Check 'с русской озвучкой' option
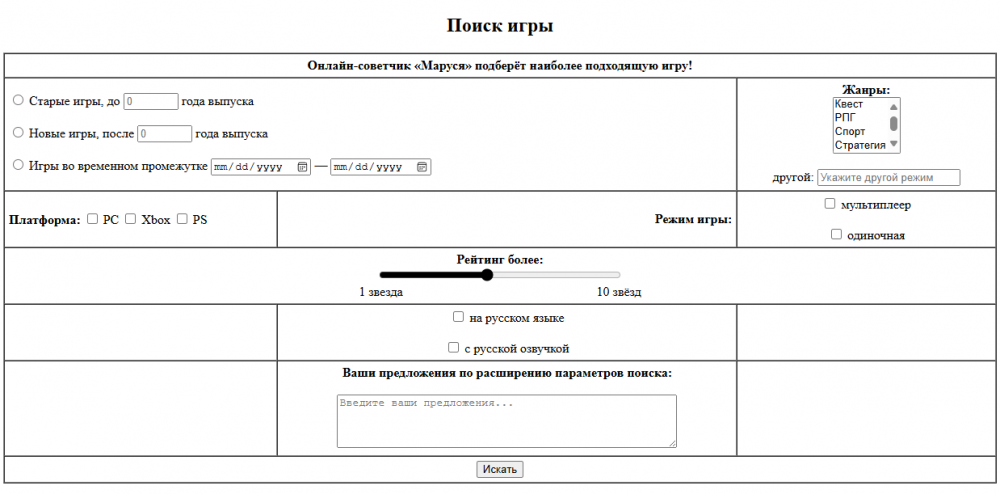 tap(453, 348)
